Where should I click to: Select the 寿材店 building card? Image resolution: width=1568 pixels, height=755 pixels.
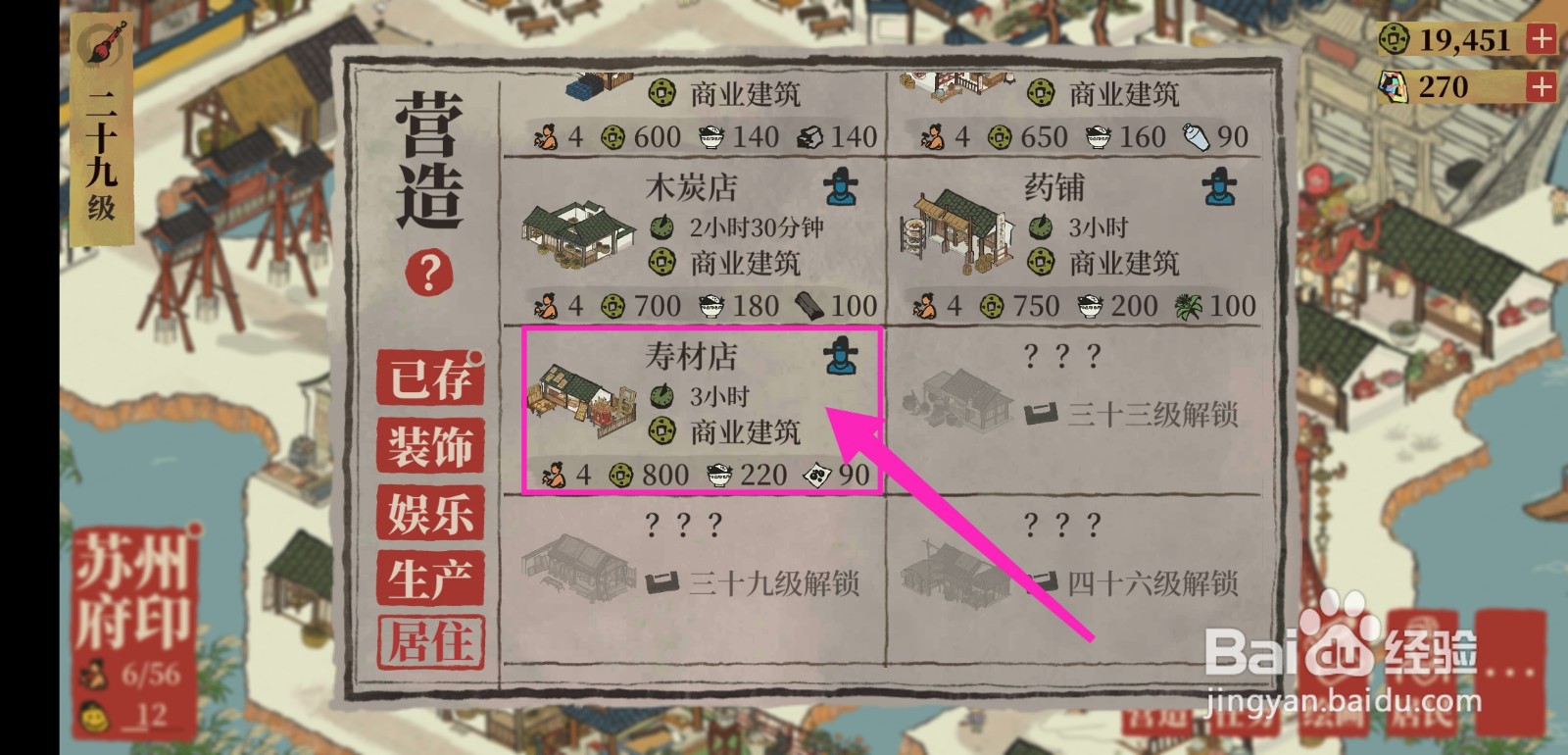point(702,411)
